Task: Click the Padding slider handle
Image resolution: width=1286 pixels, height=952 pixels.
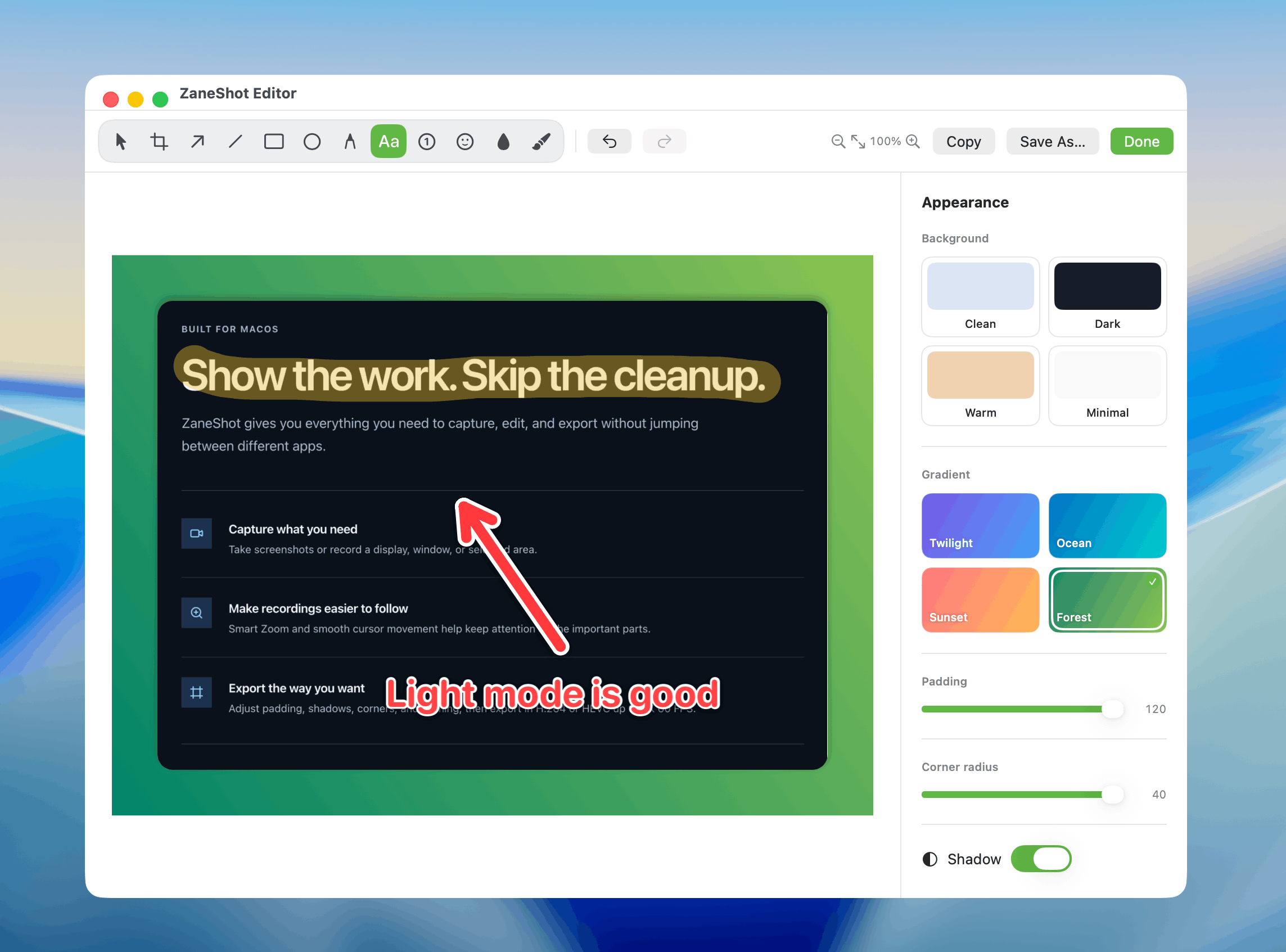Action: click(x=1113, y=709)
